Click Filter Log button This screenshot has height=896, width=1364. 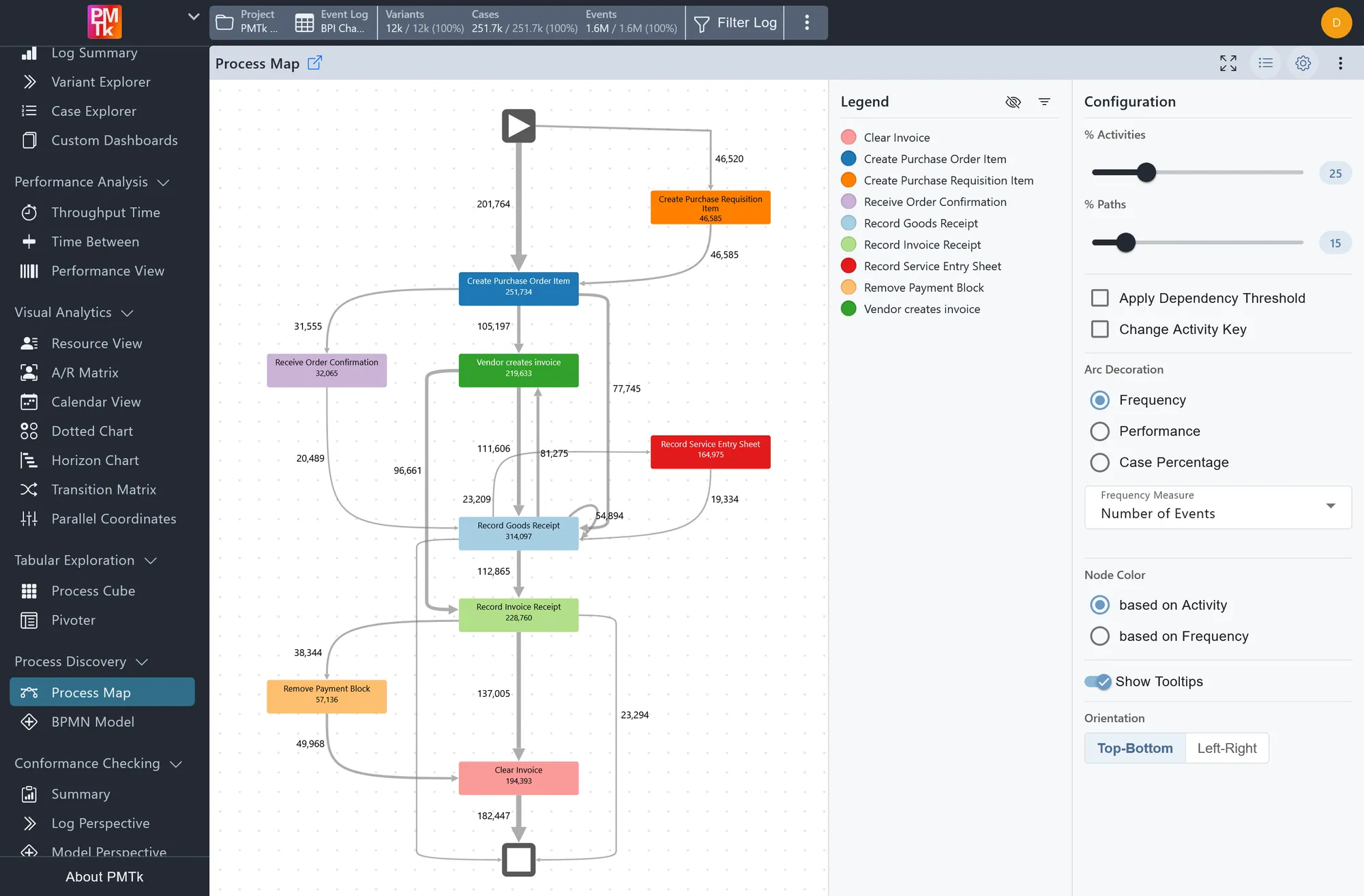tap(735, 23)
